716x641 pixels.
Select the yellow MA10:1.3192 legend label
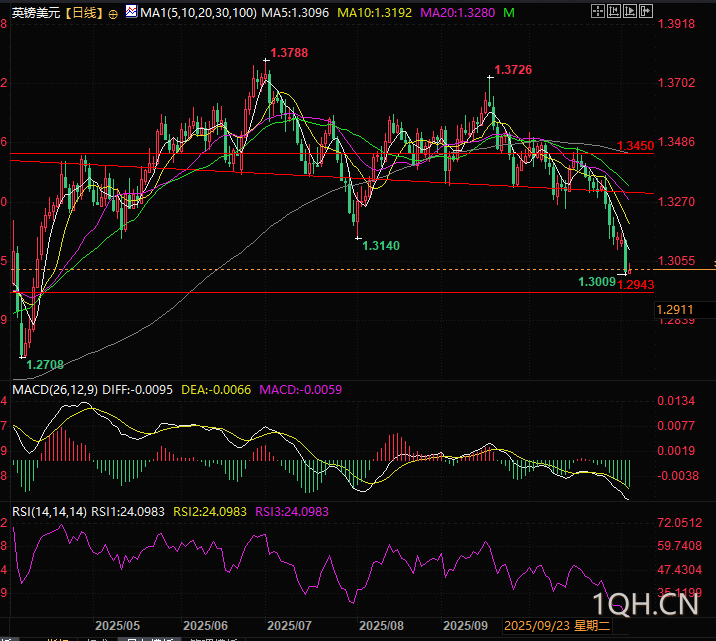tap(375, 13)
